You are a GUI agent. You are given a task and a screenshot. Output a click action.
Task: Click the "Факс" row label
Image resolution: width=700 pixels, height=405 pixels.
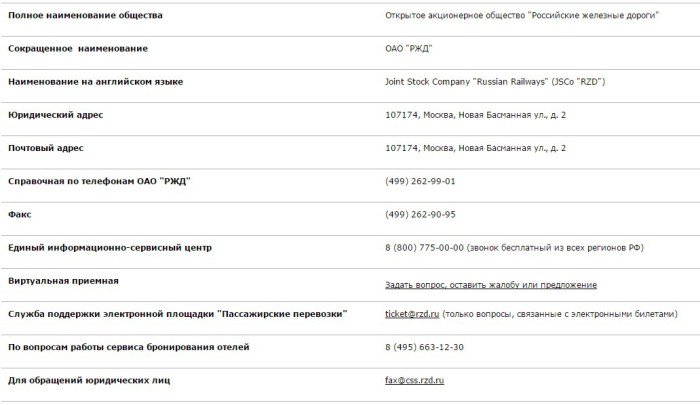(x=20, y=214)
